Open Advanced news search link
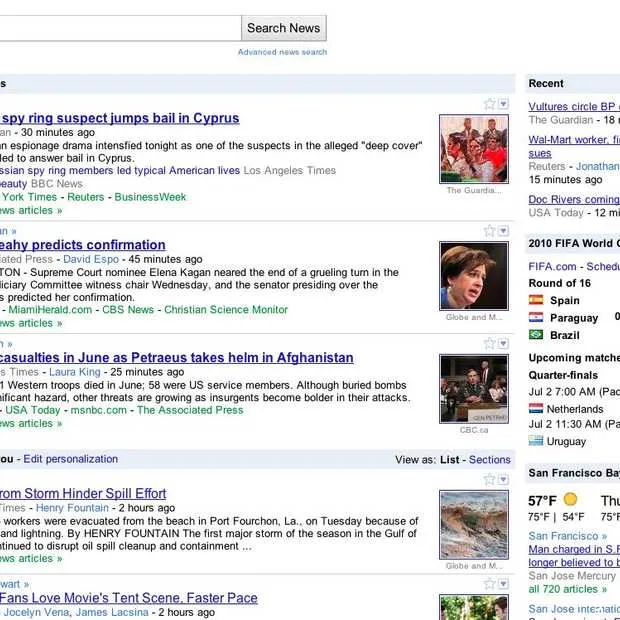This screenshot has height=620, width=620. pyautogui.click(x=282, y=52)
